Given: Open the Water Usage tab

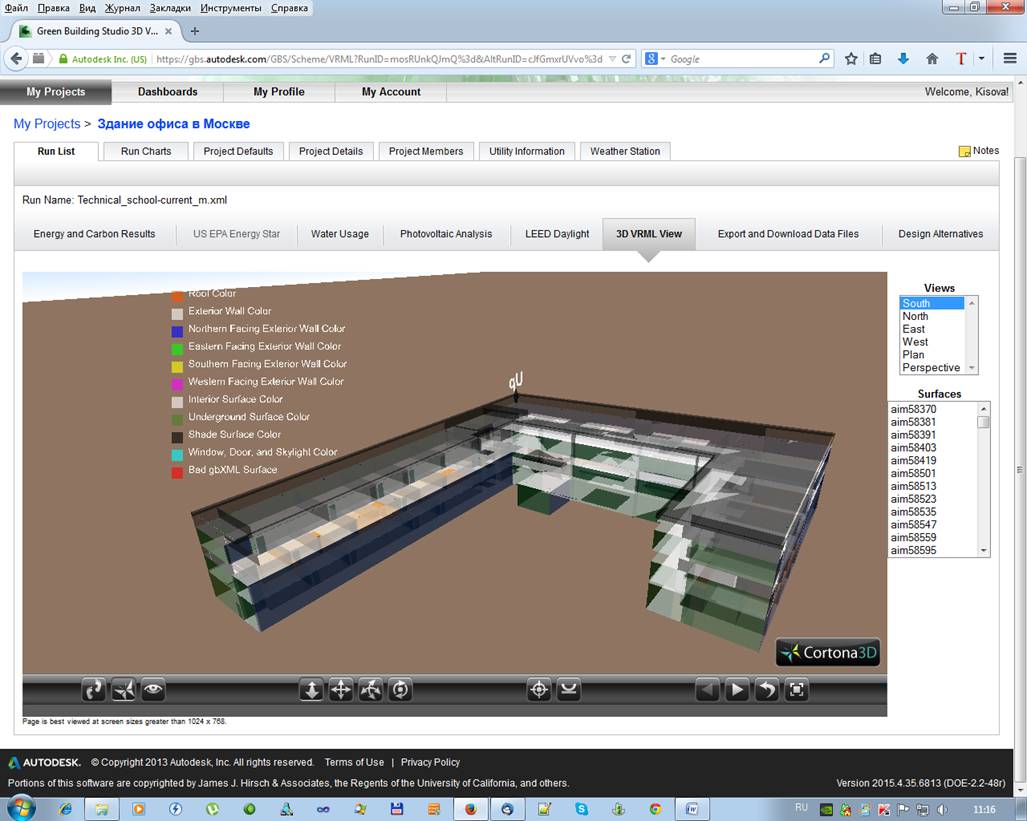Looking at the screenshot, I should 340,234.
